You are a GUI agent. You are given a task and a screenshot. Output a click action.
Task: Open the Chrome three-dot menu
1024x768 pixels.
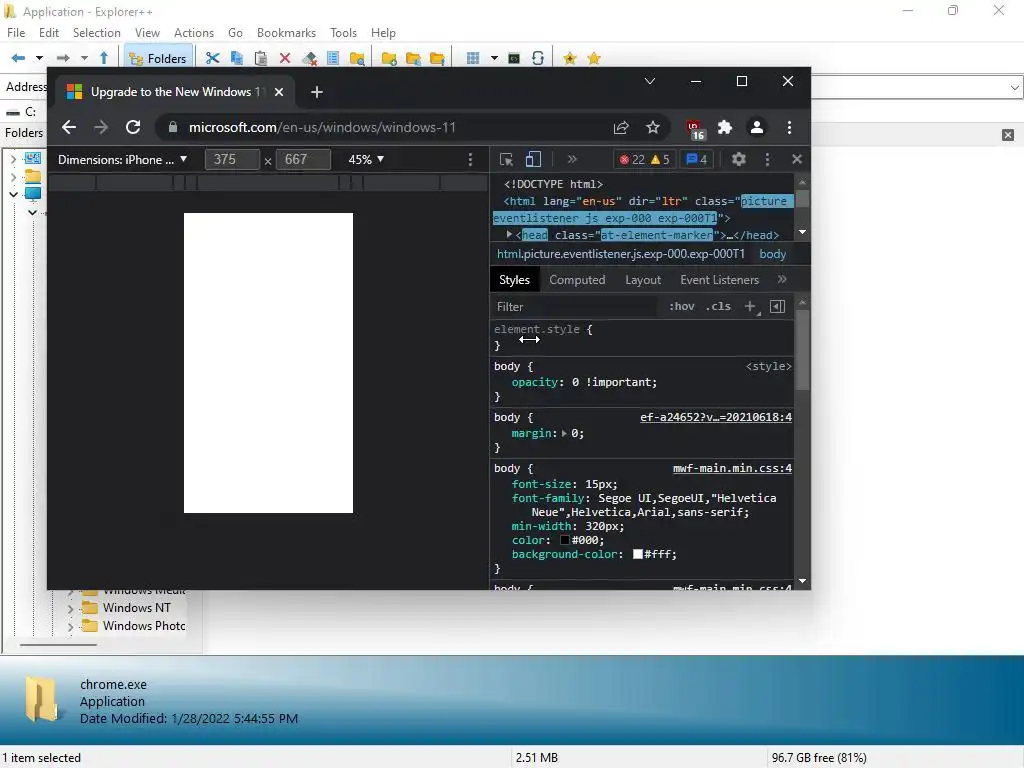[x=790, y=127]
